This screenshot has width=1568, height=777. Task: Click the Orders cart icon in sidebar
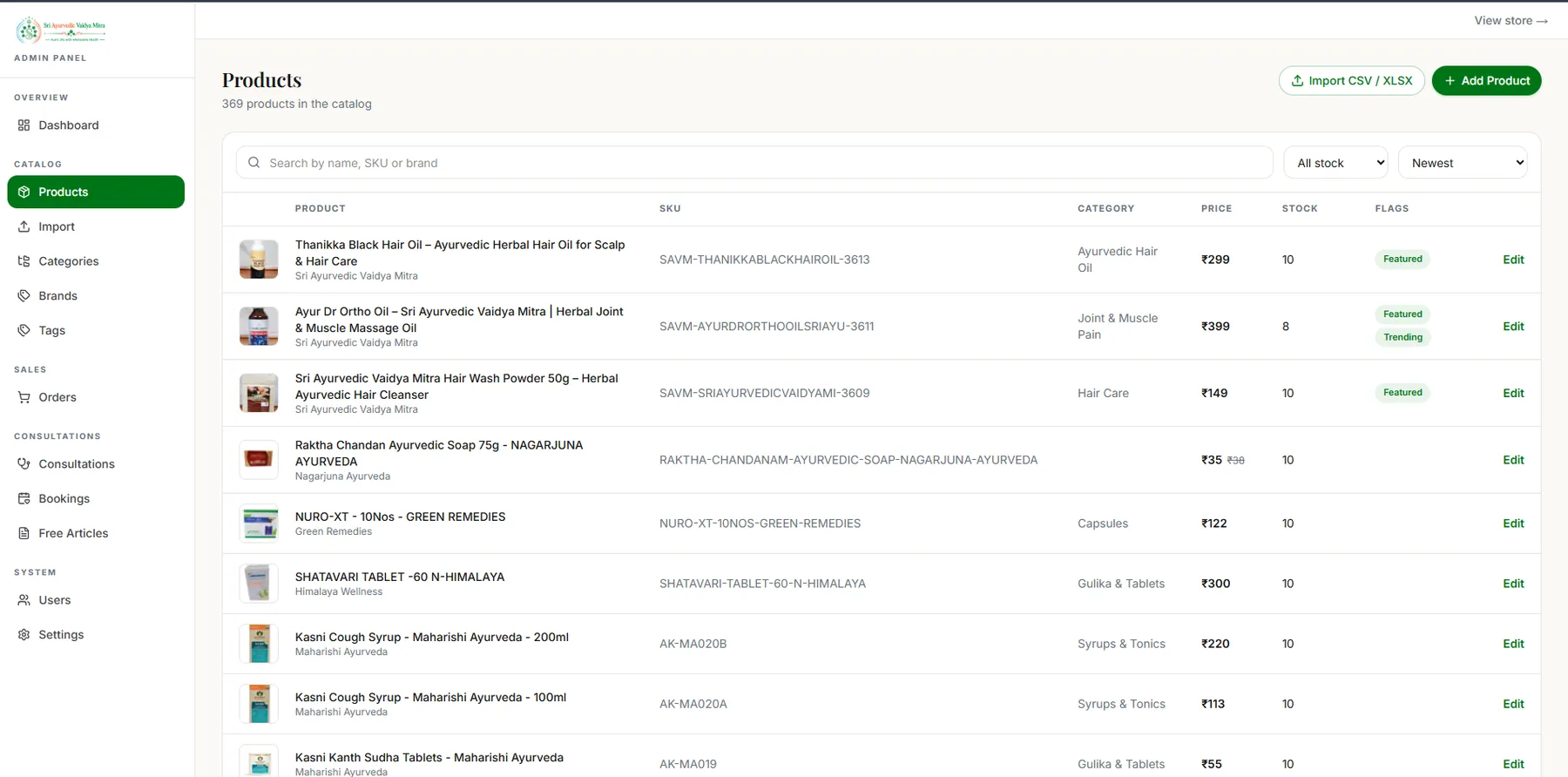[24, 397]
